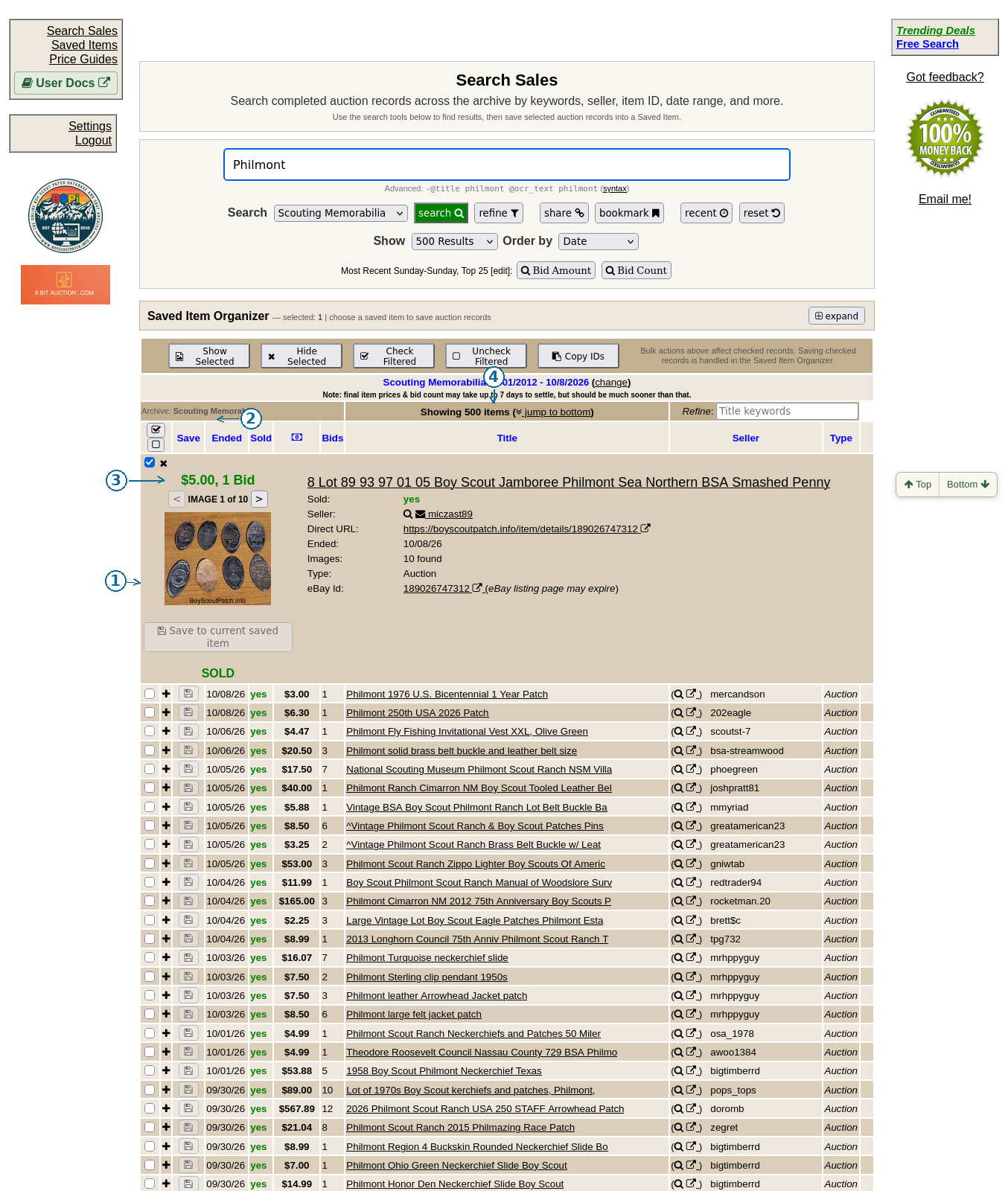The height and width of the screenshot is (1191, 1008).
Task: Expand Philmont Turquoise neckerchief slide row
Action: (x=166, y=957)
